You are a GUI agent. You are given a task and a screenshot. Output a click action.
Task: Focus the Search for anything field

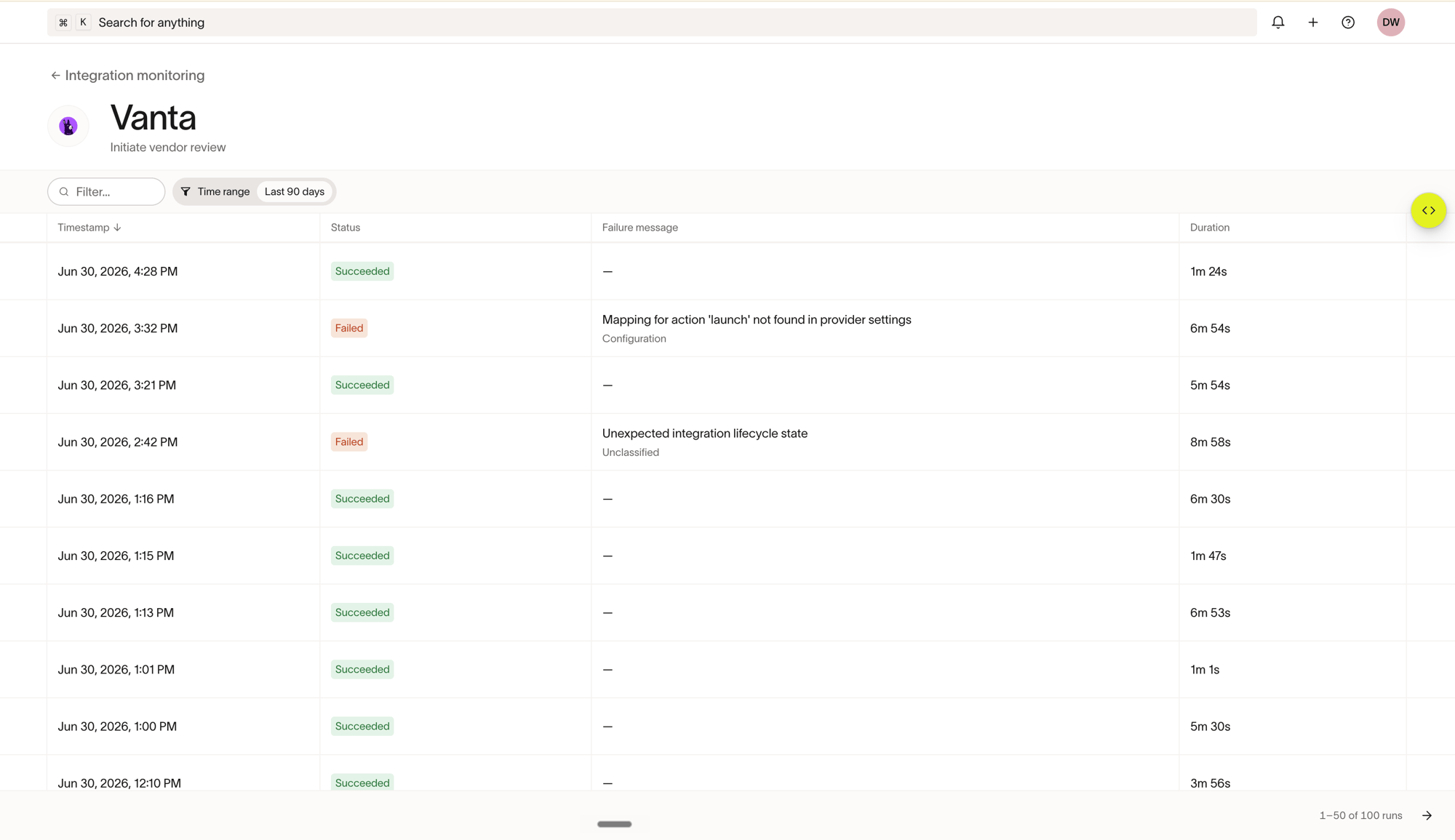pyautogui.click(x=652, y=23)
